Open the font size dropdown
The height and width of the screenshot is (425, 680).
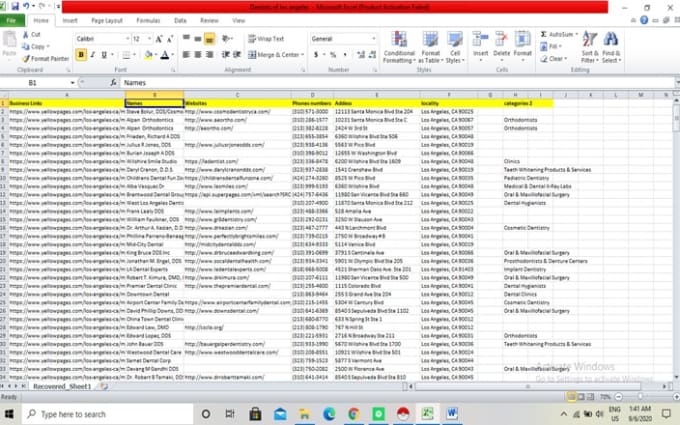[x=150, y=39]
